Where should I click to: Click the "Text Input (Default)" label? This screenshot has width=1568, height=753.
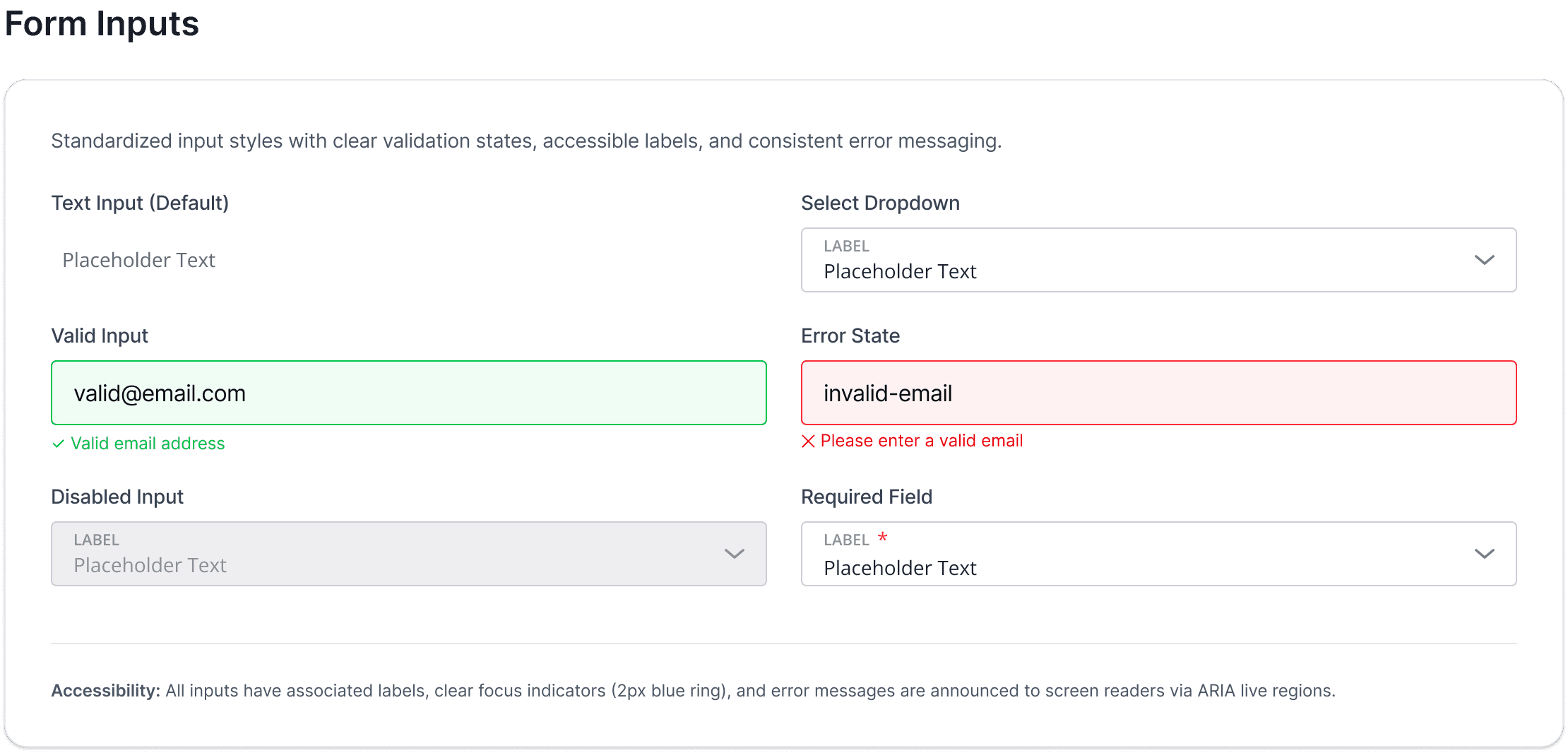(x=140, y=203)
